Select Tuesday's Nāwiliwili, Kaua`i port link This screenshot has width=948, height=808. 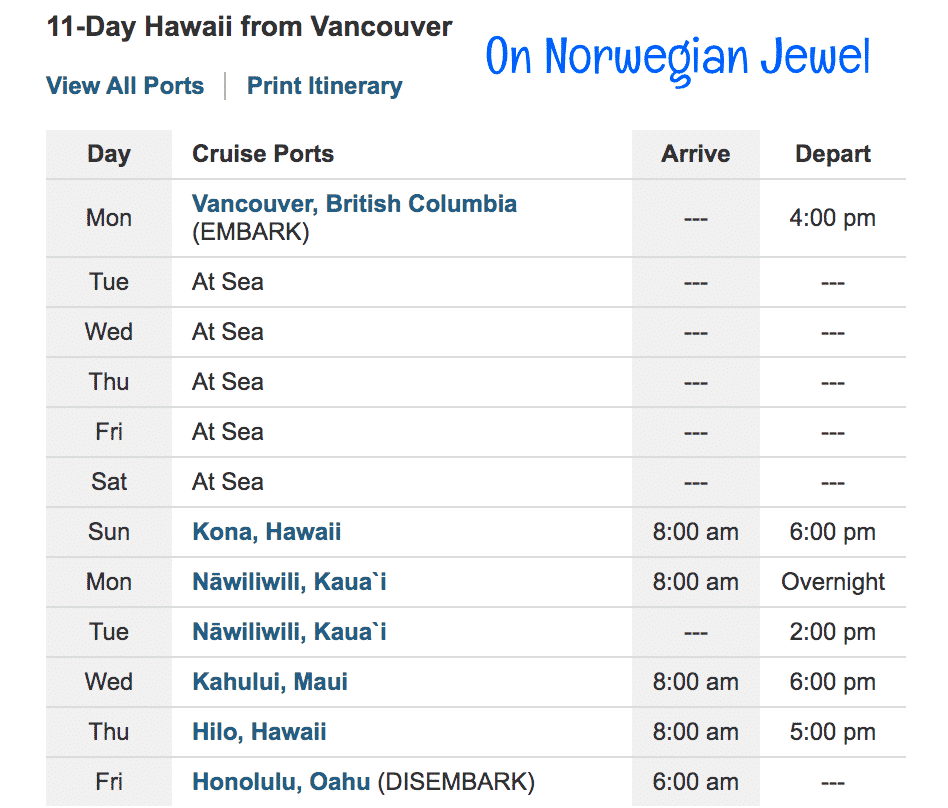point(289,632)
